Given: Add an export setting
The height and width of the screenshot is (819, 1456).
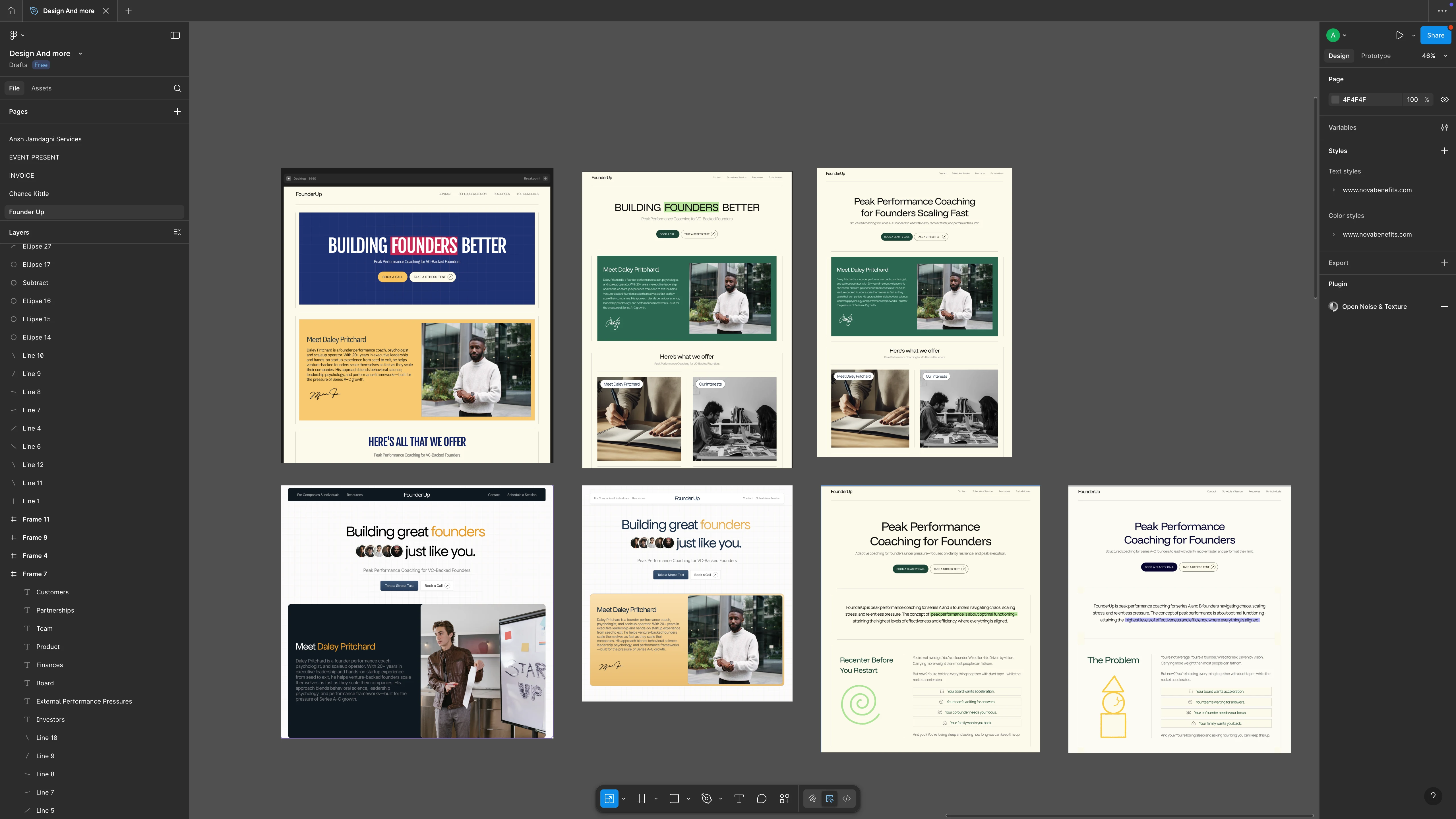Looking at the screenshot, I should 1444,263.
